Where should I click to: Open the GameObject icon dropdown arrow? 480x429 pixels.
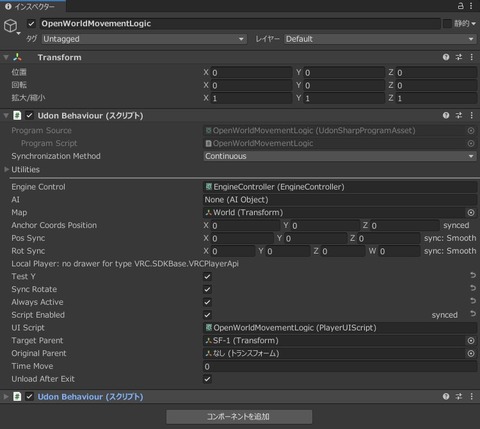19,33
